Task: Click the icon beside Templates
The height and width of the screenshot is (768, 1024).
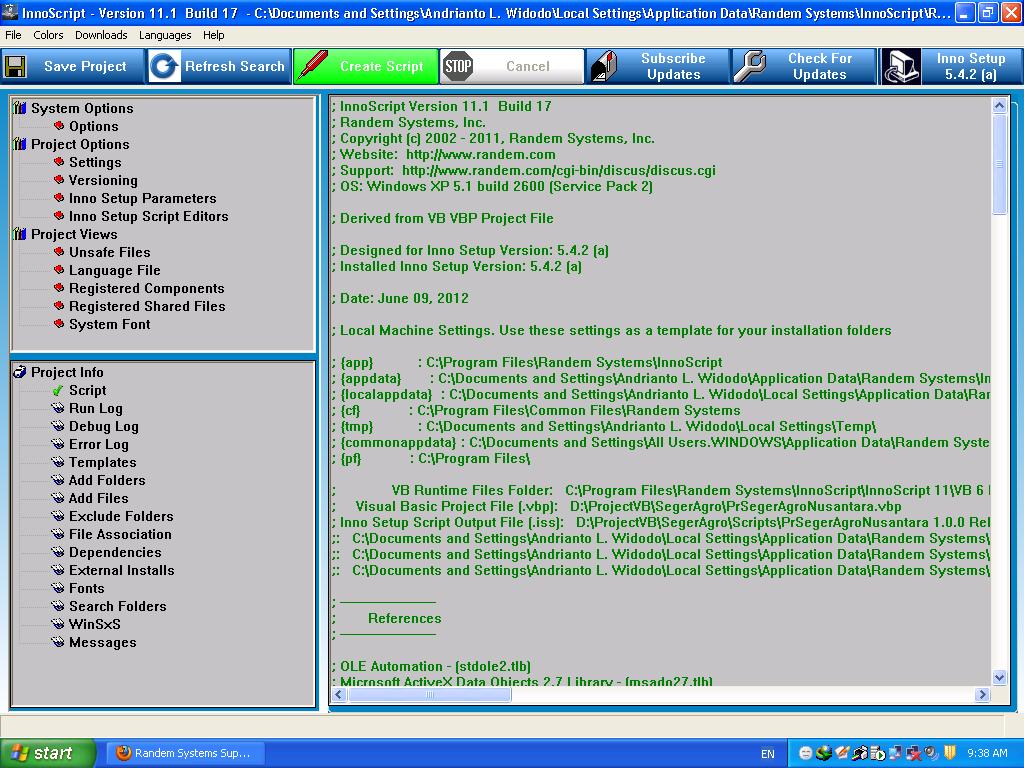Action: tap(58, 462)
